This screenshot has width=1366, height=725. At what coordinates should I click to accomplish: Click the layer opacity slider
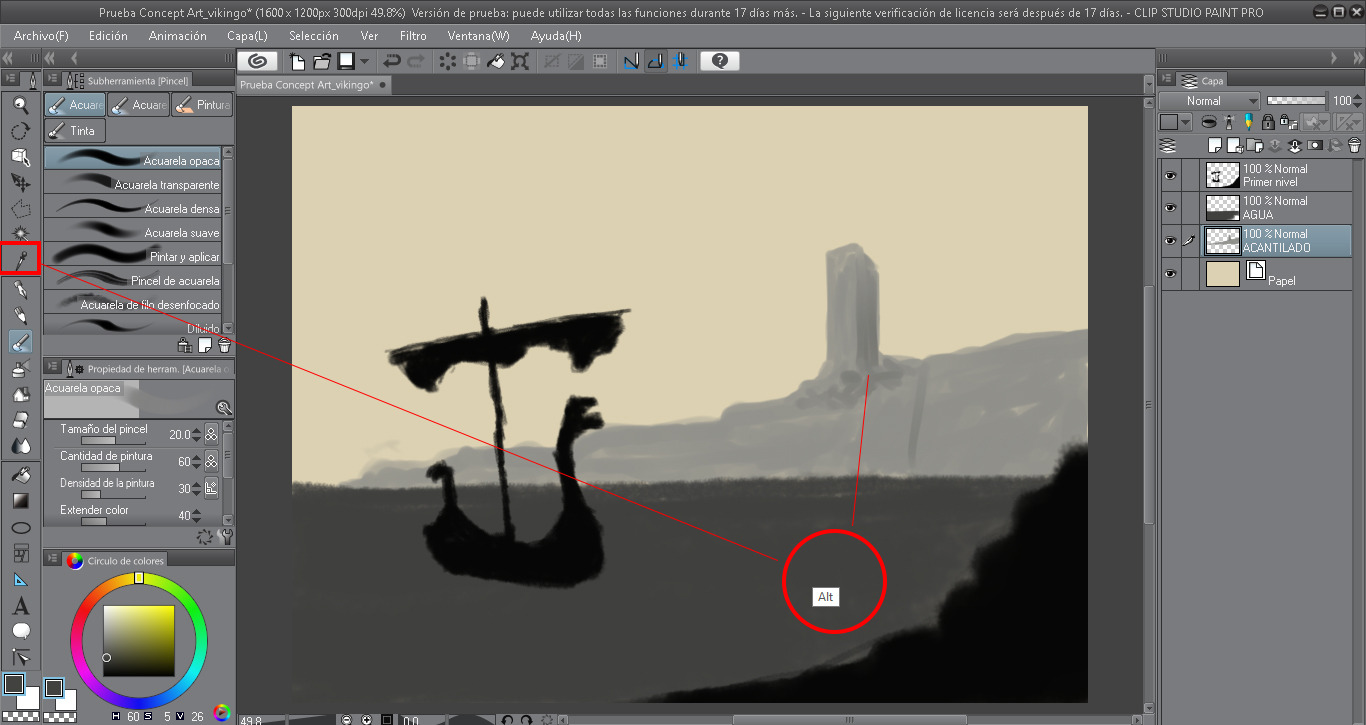click(1296, 100)
